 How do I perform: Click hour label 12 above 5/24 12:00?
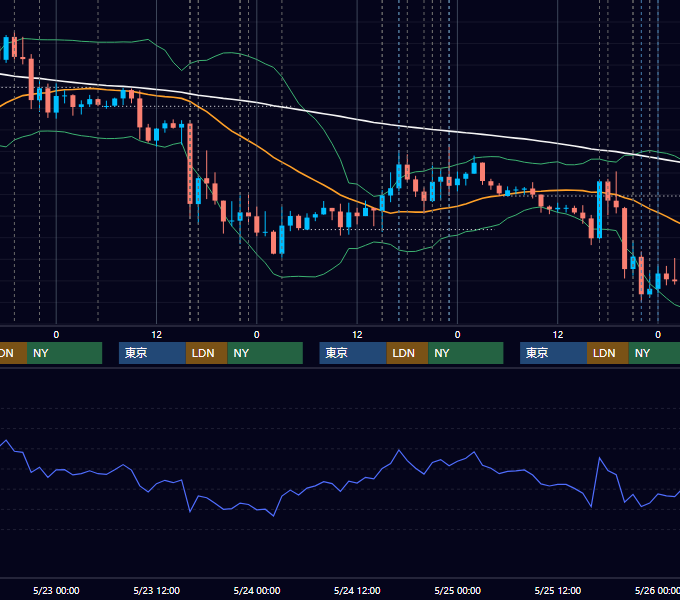[357, 335]
